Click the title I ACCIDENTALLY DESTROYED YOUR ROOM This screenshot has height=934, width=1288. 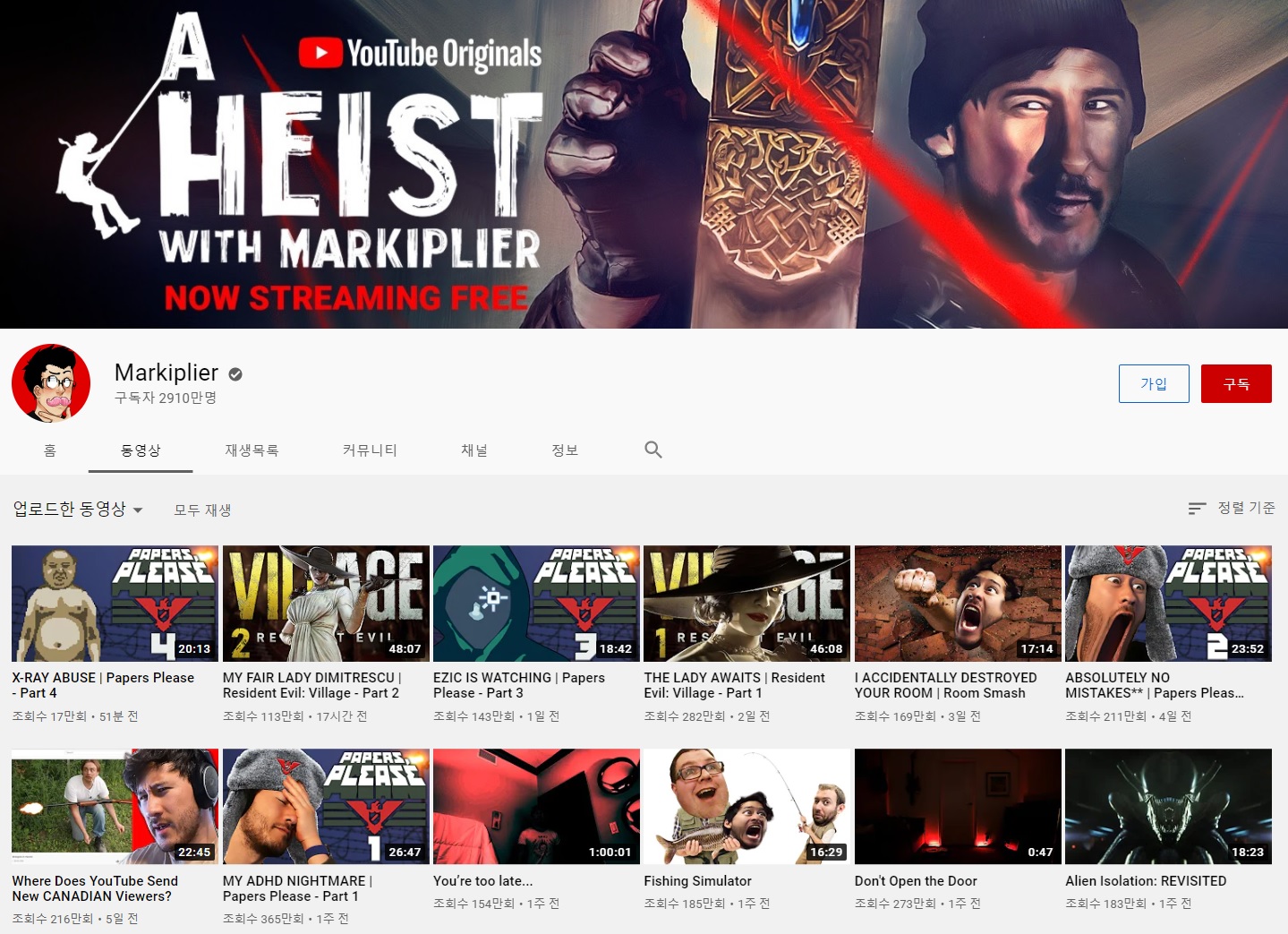(x=946, y=685)
